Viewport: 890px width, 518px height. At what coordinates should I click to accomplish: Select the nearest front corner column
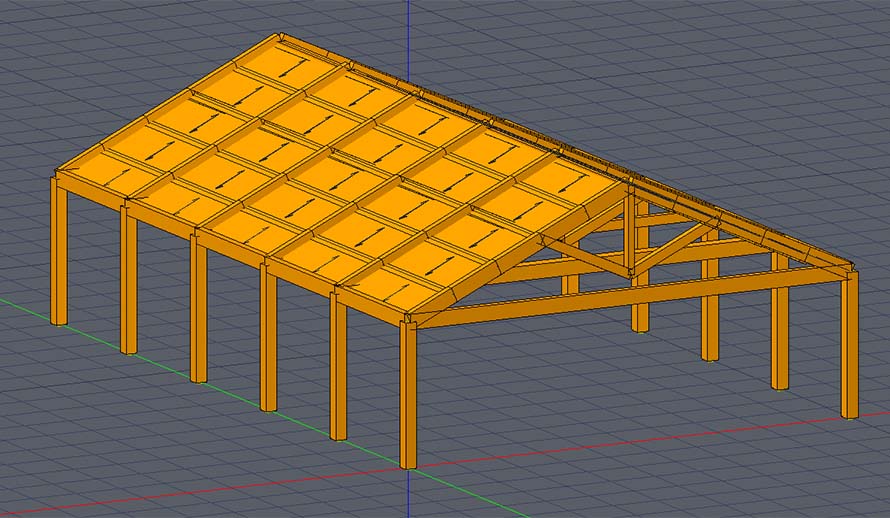(x=408, y=400)
